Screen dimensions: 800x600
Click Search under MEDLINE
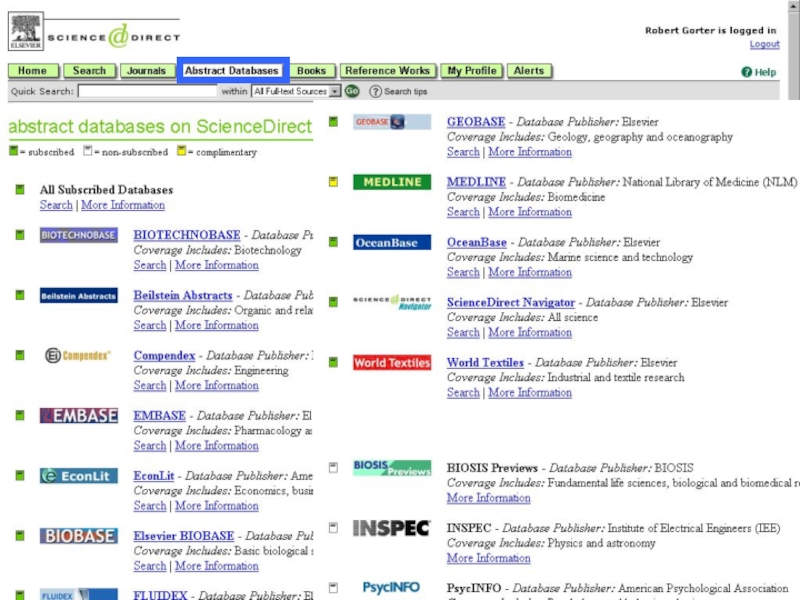point(463,212)
